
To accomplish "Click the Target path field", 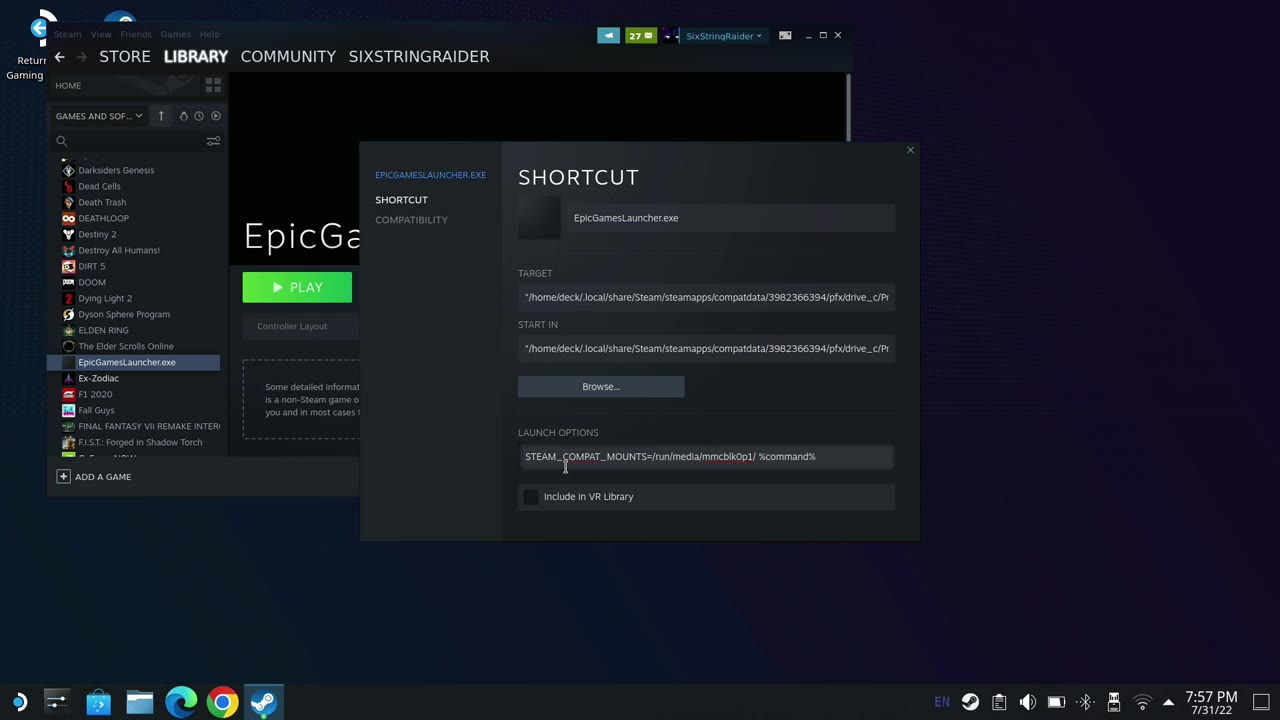I will click(706, 297).
